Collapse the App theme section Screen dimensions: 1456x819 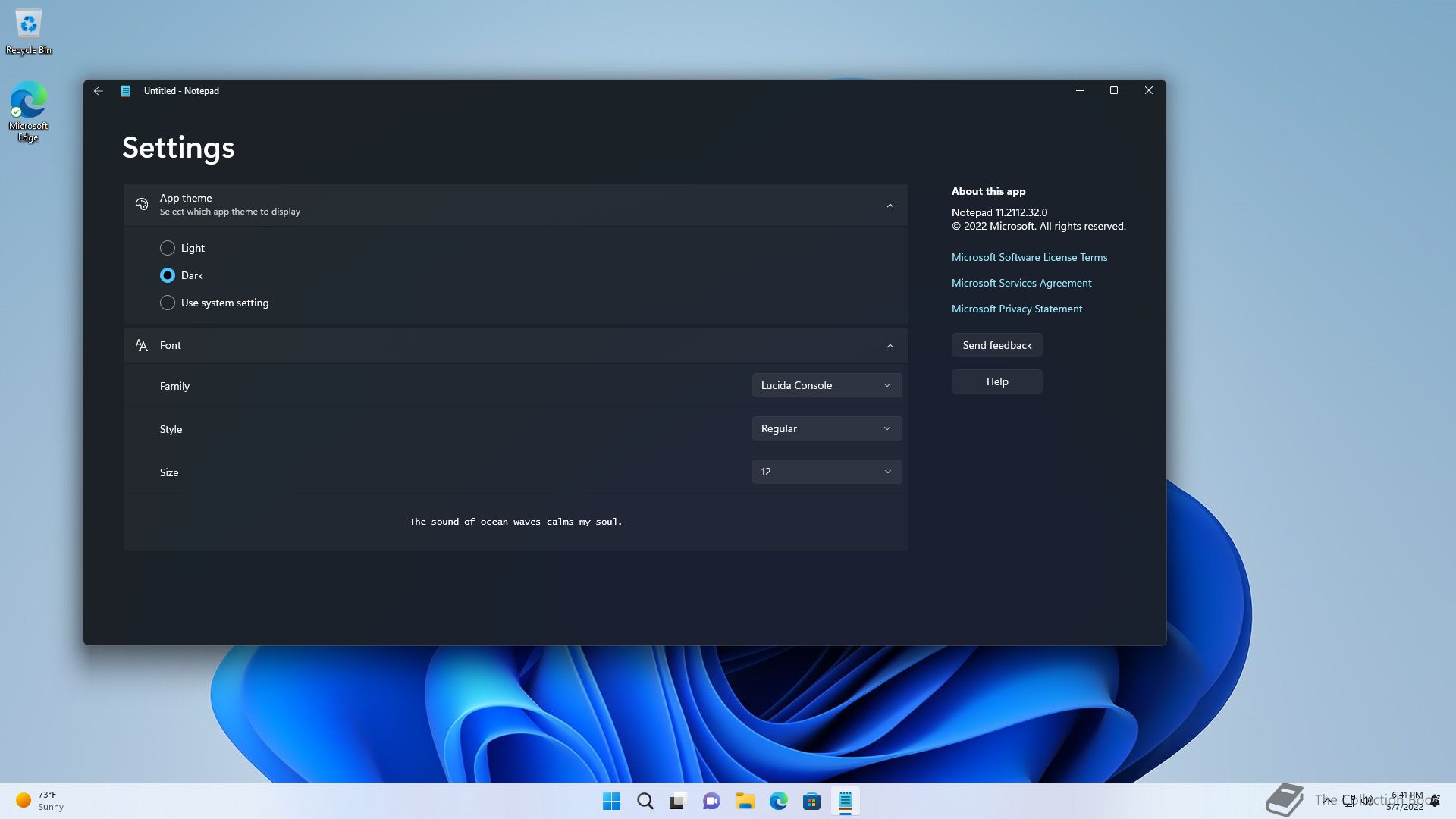tap(890, 206)
